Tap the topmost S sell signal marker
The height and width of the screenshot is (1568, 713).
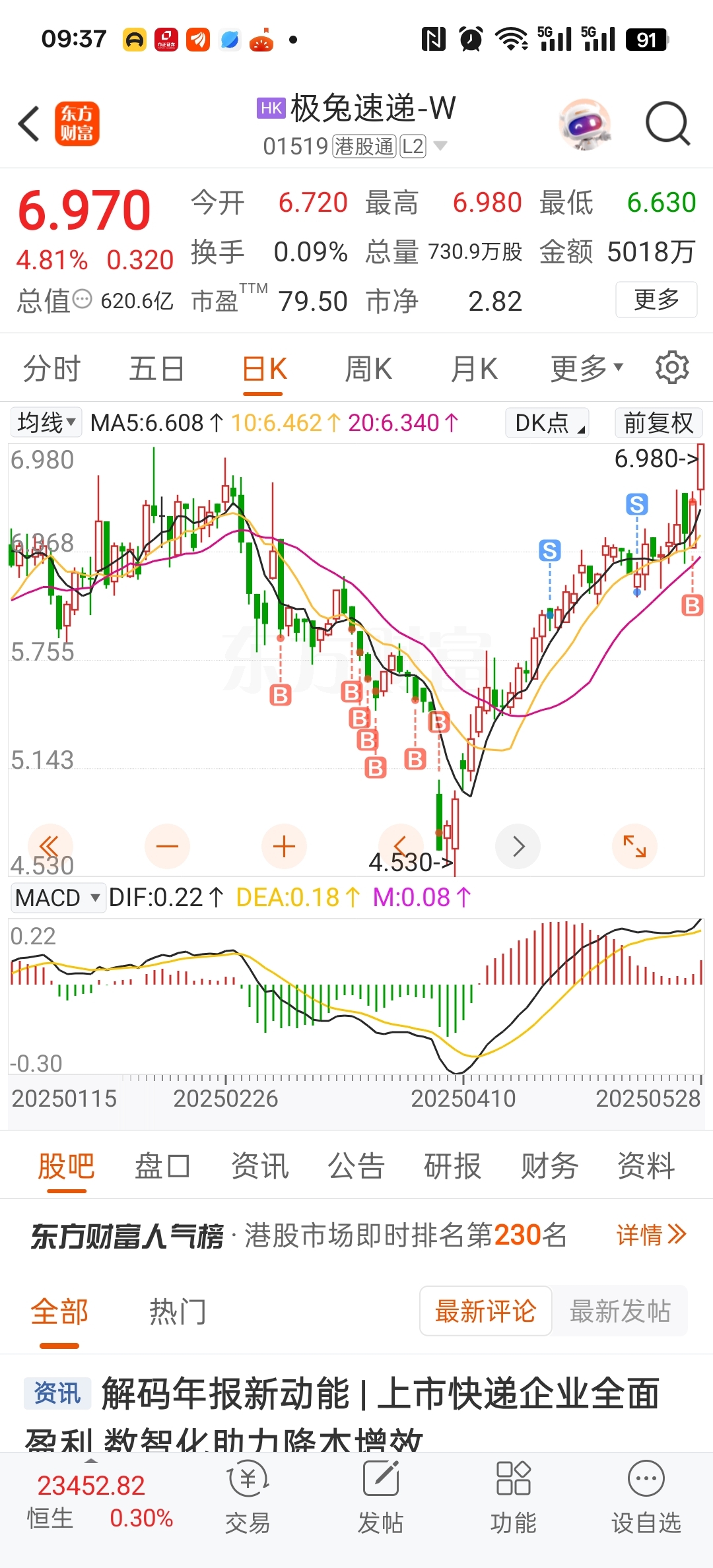[637, 505]
